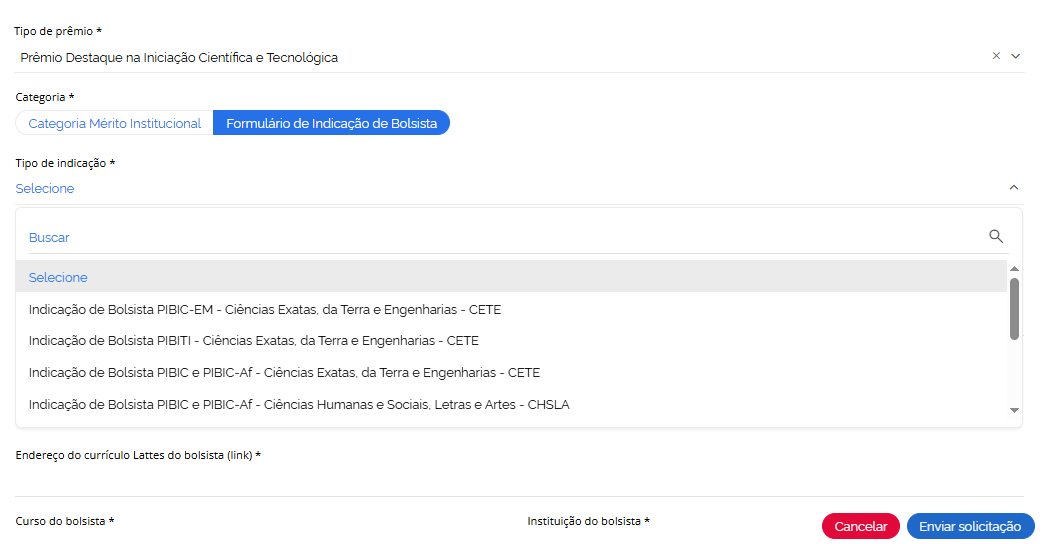Choose PIBITI Ciências Exatas CETE option
The height and width of the screenshot is (544, 1051).
(x=254, y=341)
